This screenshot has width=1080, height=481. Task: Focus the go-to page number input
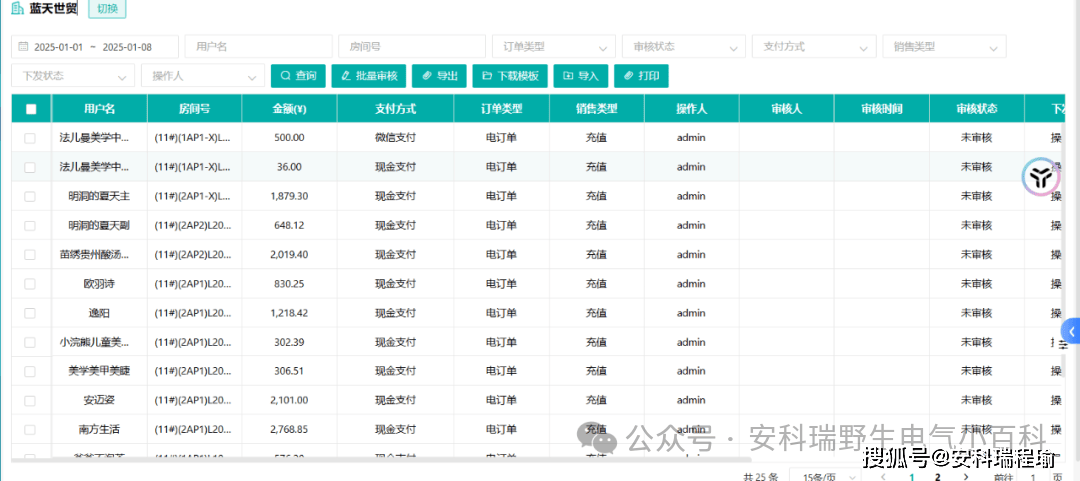(1032, 476)
